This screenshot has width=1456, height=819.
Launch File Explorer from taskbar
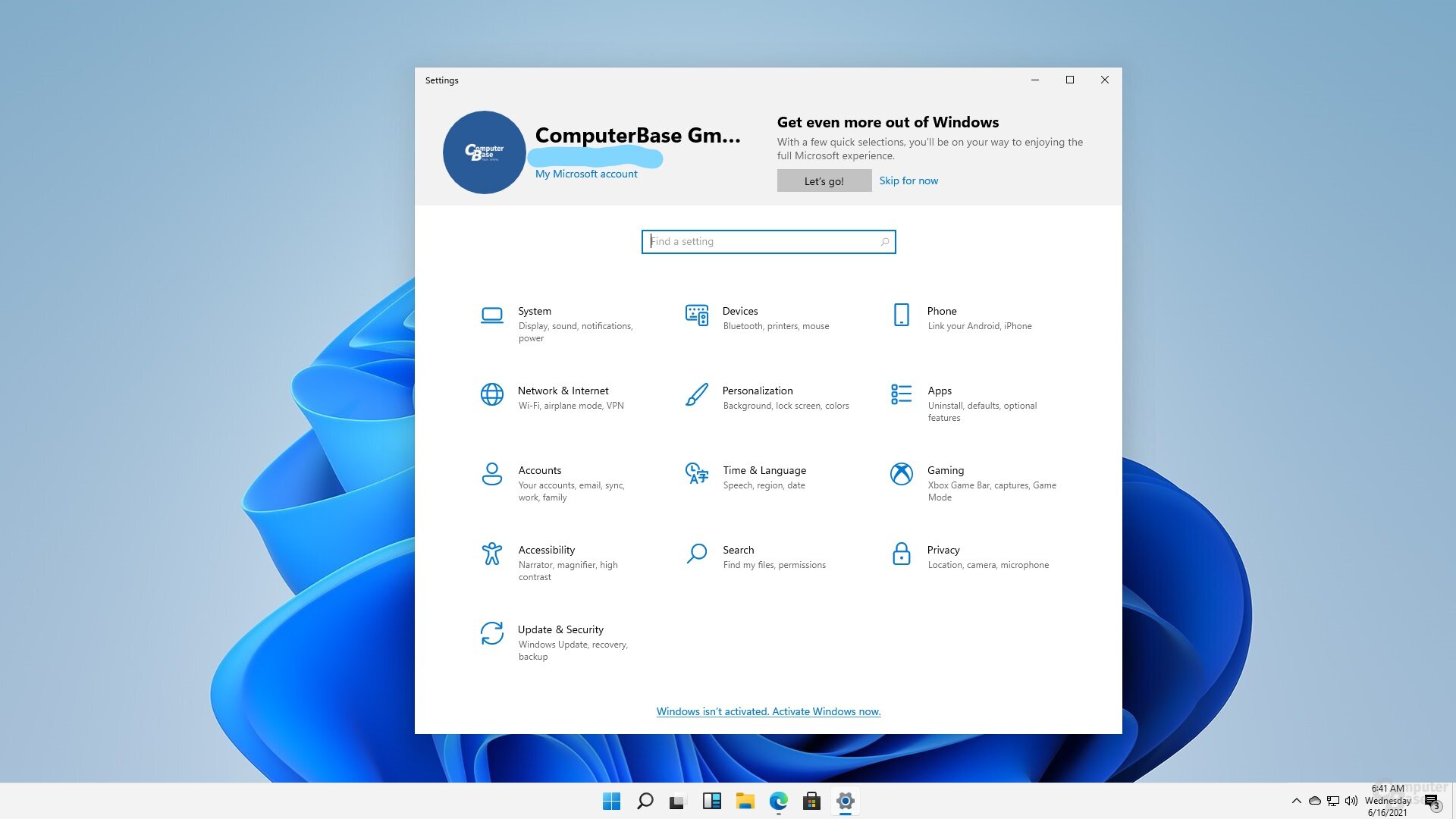pos(745,801)
